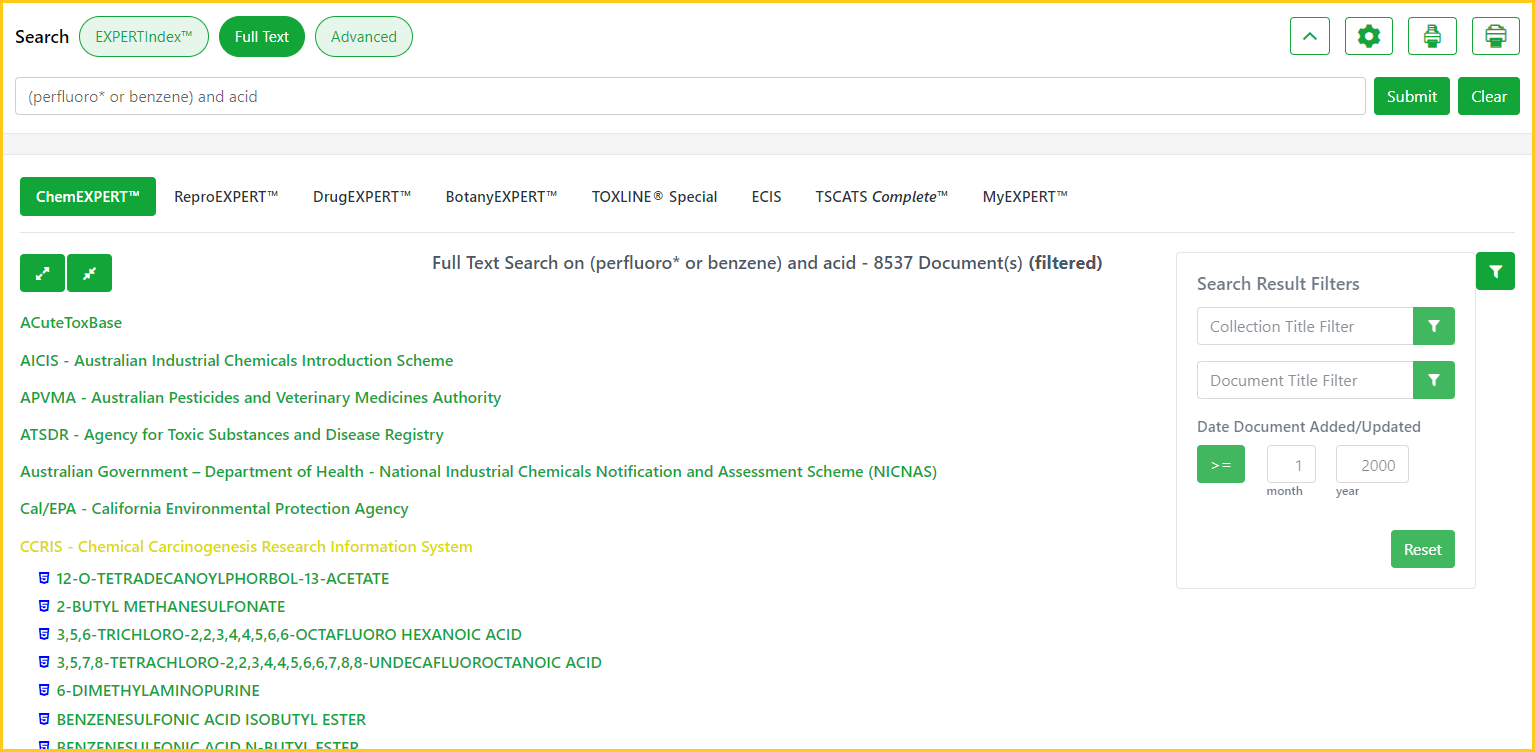Select the Advanced search mode pill

(363, 37)
